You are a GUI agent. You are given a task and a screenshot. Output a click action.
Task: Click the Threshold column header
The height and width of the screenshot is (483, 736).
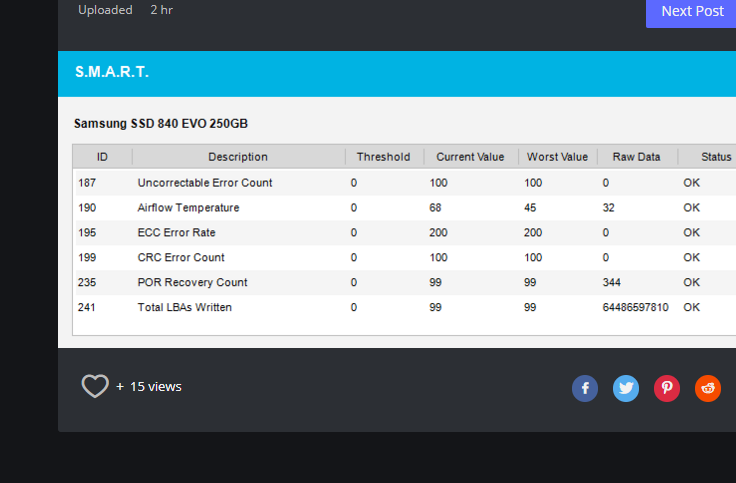coord(383,157)
